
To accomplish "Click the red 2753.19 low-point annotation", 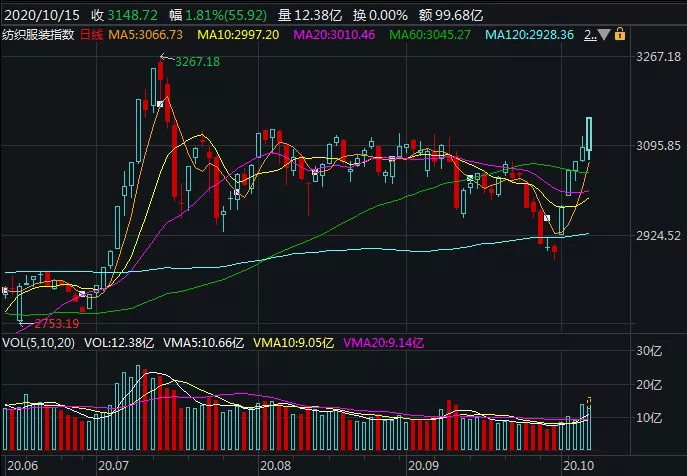I will click(x=57, y=324).
